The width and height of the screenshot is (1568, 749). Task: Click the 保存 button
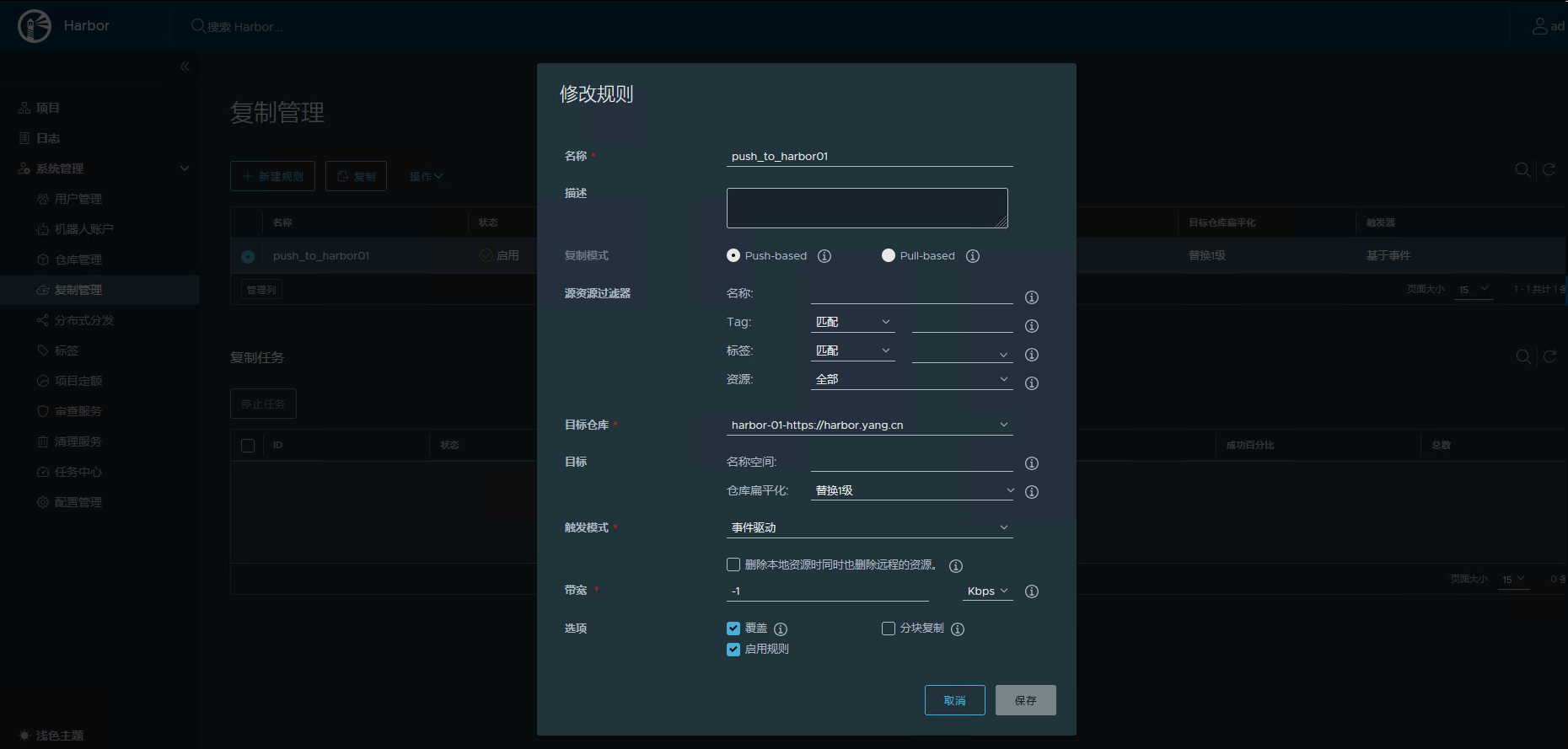(1025, 700)
